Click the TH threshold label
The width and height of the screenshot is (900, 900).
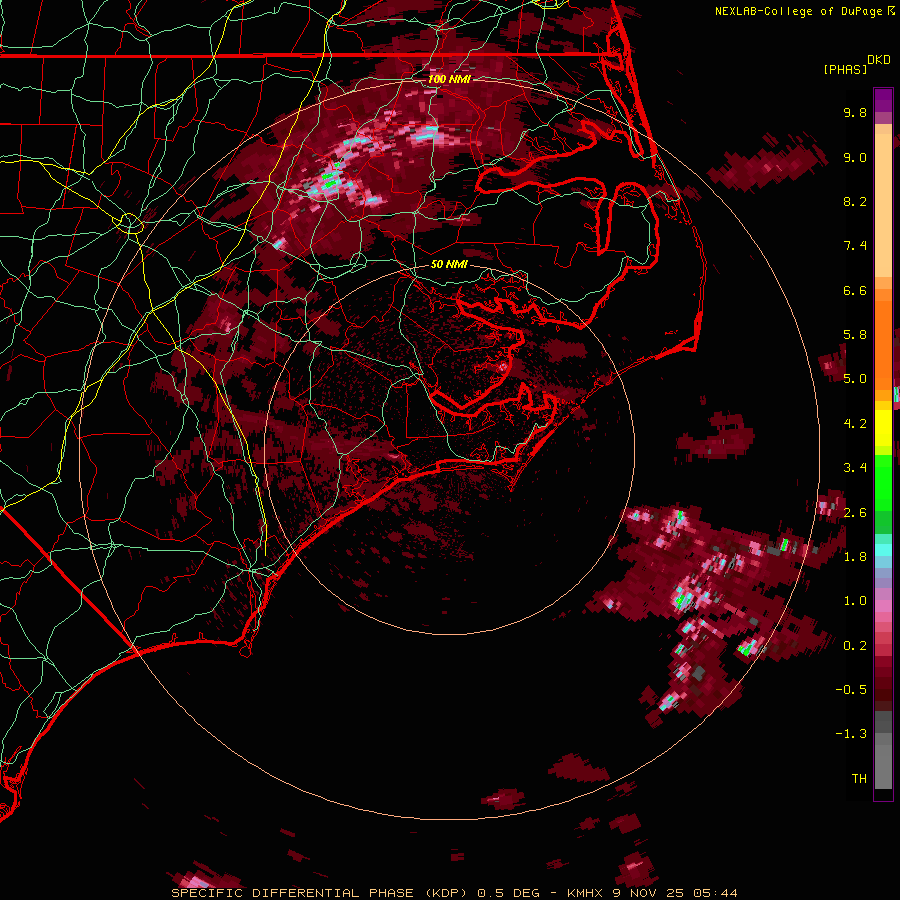click(x=859, y=779)
